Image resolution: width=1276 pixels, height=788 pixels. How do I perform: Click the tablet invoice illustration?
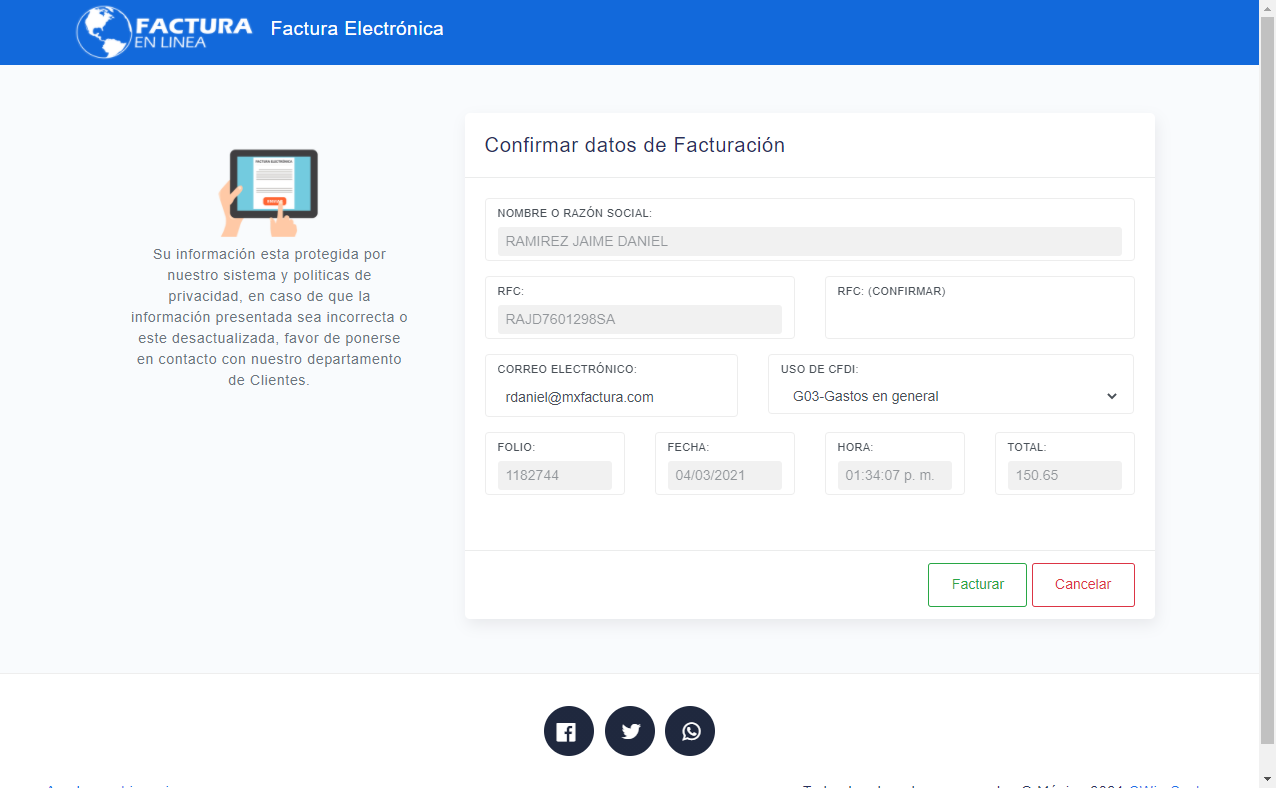coord(268,192)
